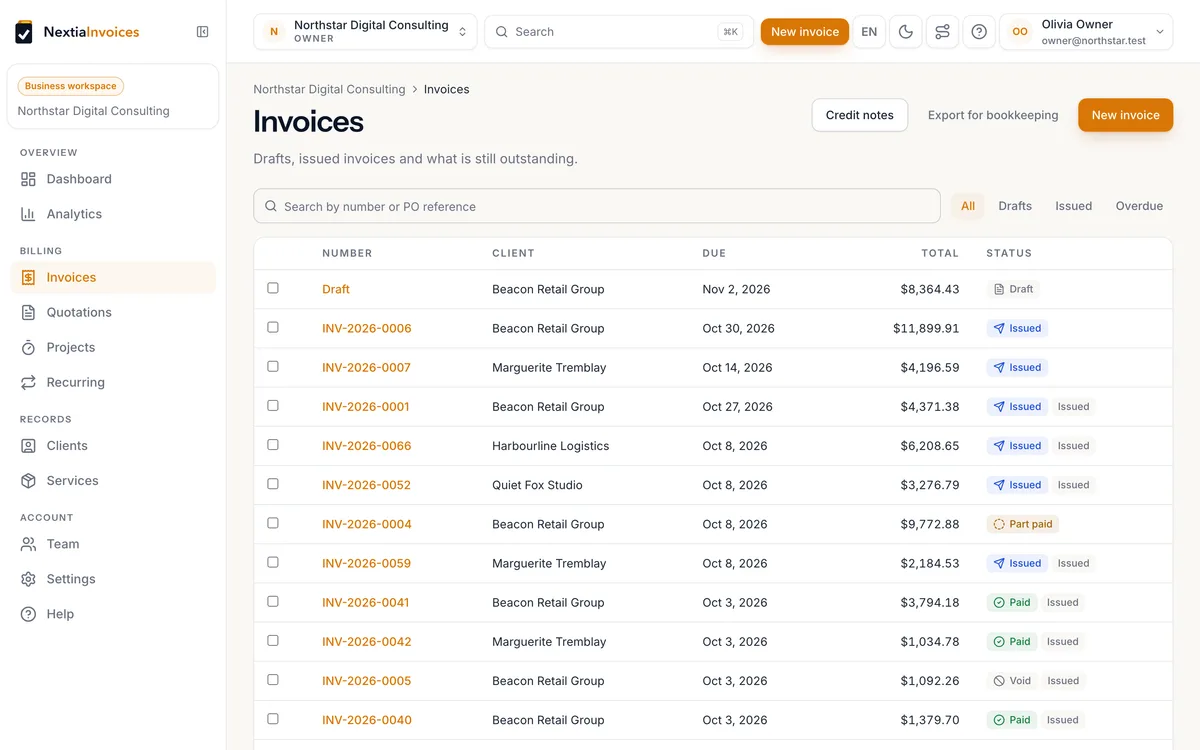Viewport: 1200px width, 750px height.
Task: Click the Draft status badge on the draft row
Action: click(1013, 289)
